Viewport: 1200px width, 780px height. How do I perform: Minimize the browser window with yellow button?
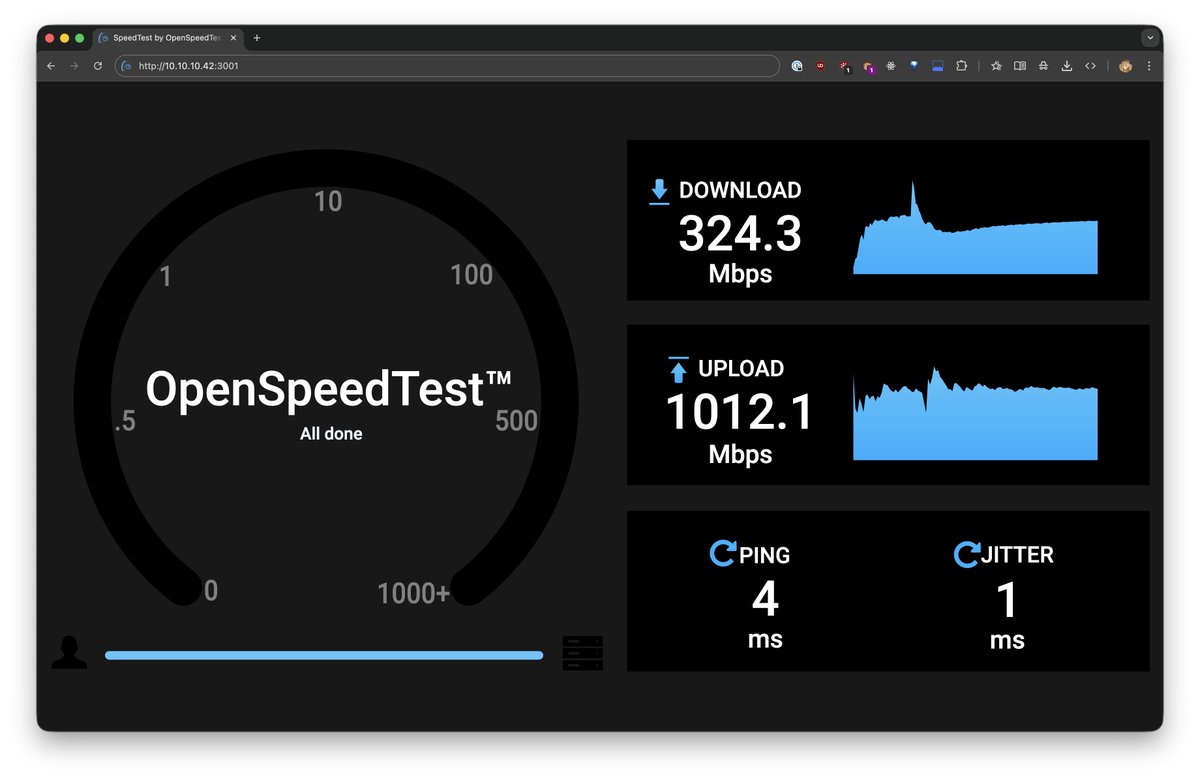65,38
